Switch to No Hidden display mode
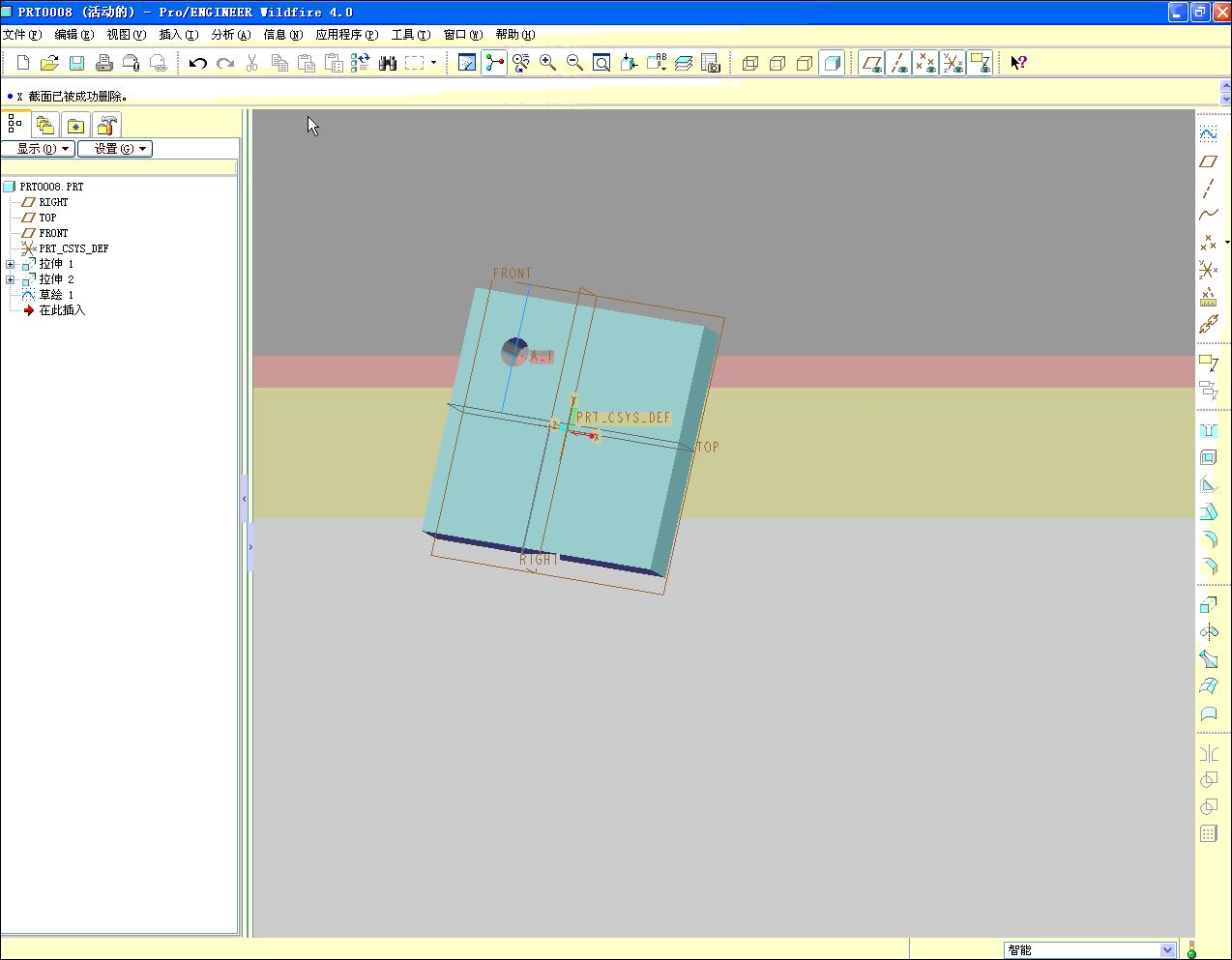 804,63
